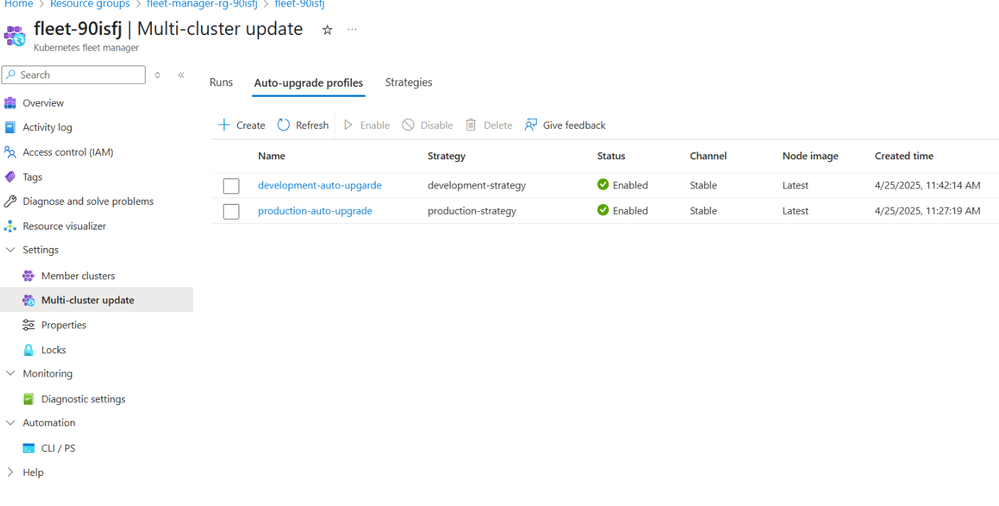Click the Delete trash can icon
Viewport: 999px width, 506px height.
(471, 125)
